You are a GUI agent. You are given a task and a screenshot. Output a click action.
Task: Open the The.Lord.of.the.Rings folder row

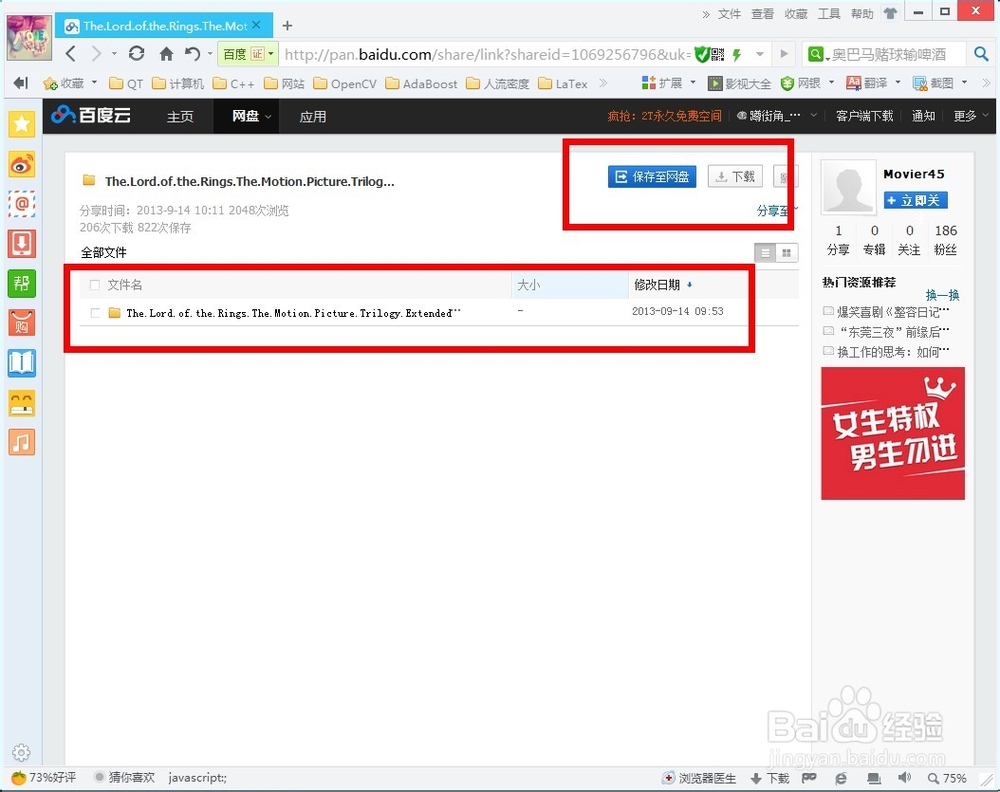tap(439, 312)
